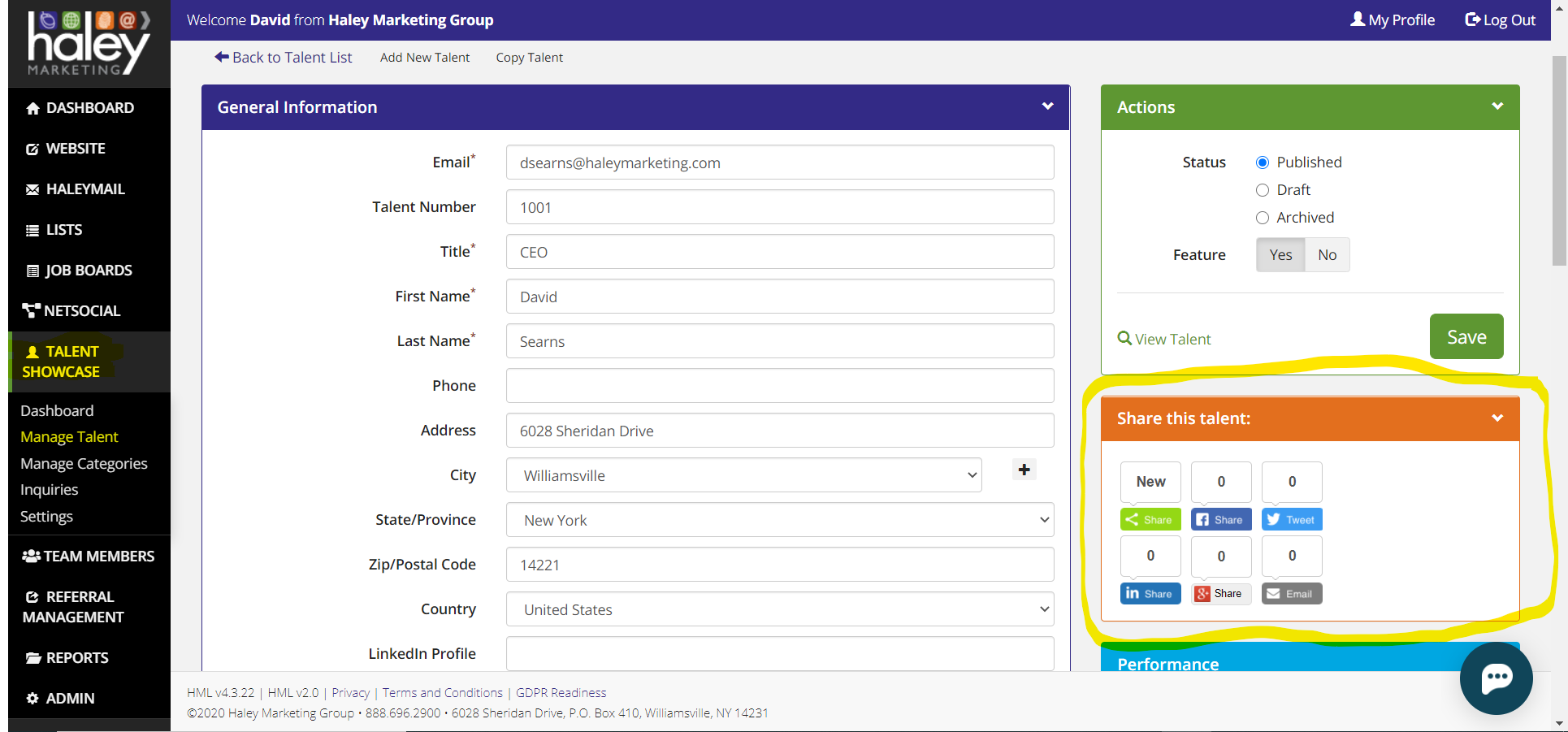
Task: Click the Performance panel header
Action: pyautogui.click(x=1310, y=658)
